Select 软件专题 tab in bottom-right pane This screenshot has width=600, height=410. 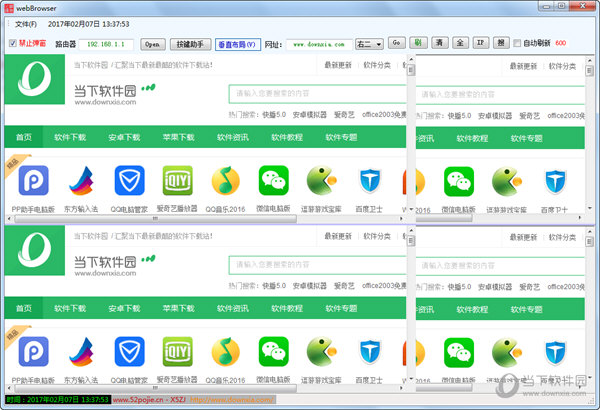527,309
